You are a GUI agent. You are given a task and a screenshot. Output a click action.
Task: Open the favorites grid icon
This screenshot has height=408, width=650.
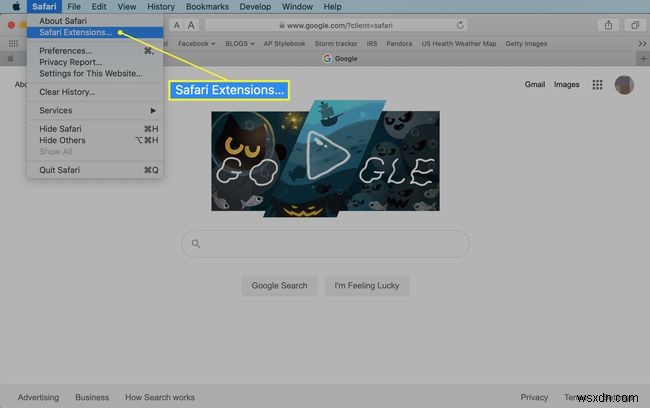pos(13,44)
